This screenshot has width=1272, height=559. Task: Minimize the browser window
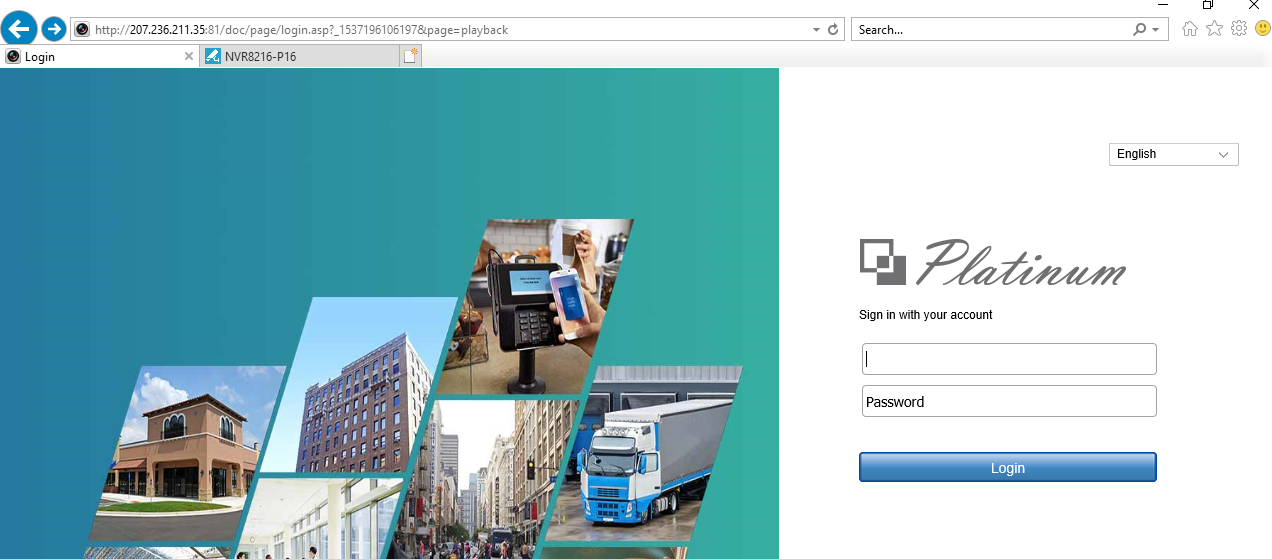(x=1162, y=5)
